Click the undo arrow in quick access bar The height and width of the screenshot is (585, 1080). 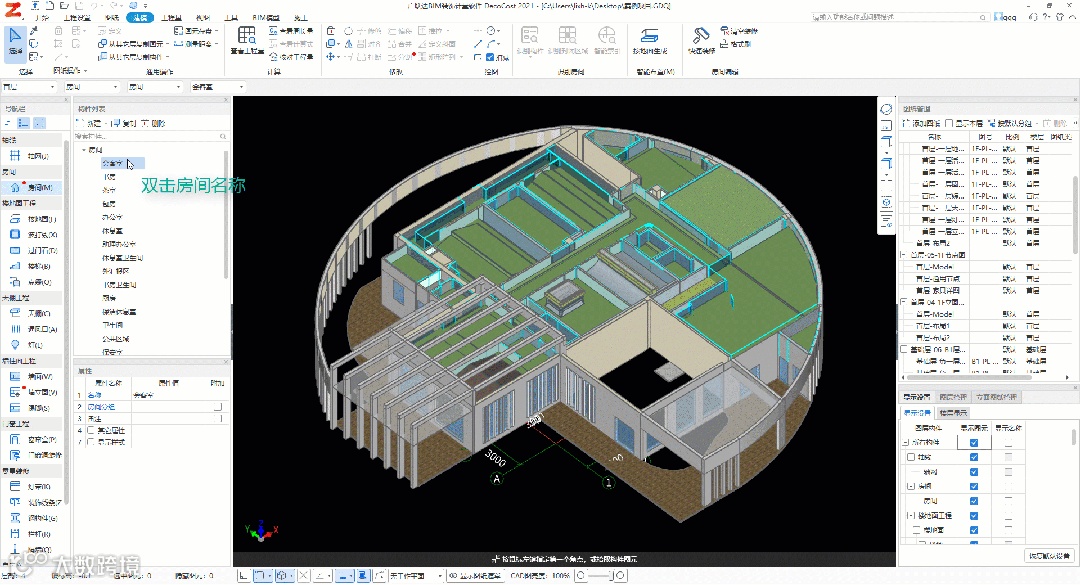93,6
